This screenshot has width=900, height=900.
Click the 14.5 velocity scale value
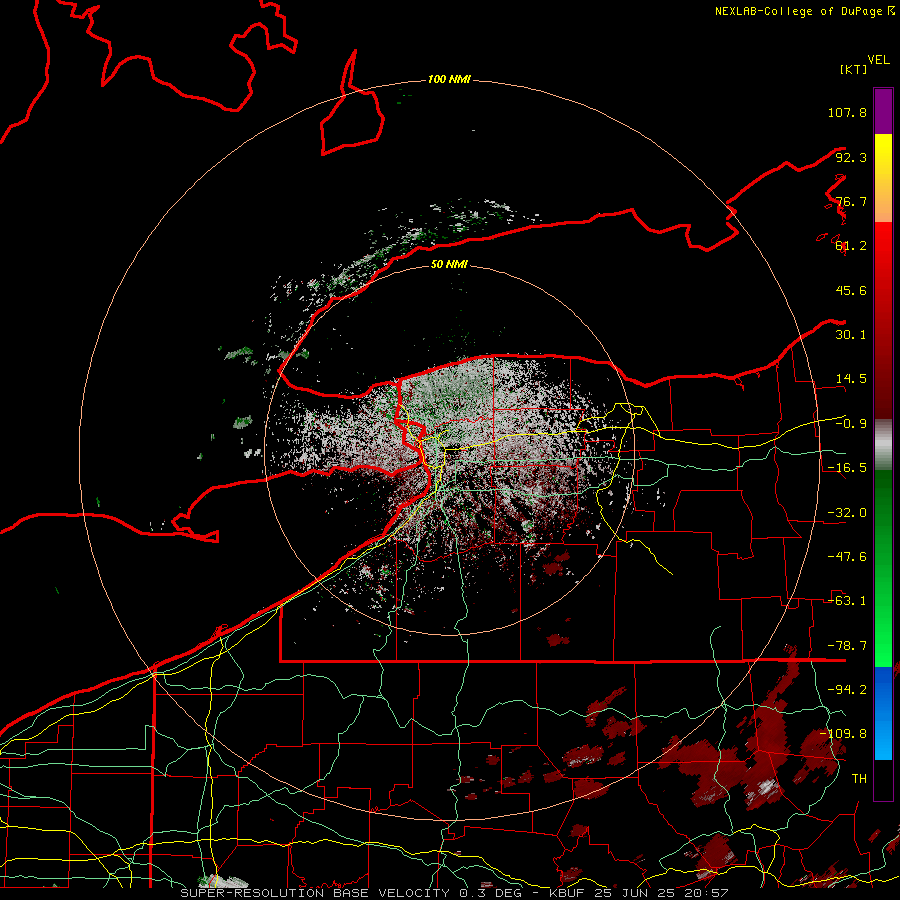point(851,379)
